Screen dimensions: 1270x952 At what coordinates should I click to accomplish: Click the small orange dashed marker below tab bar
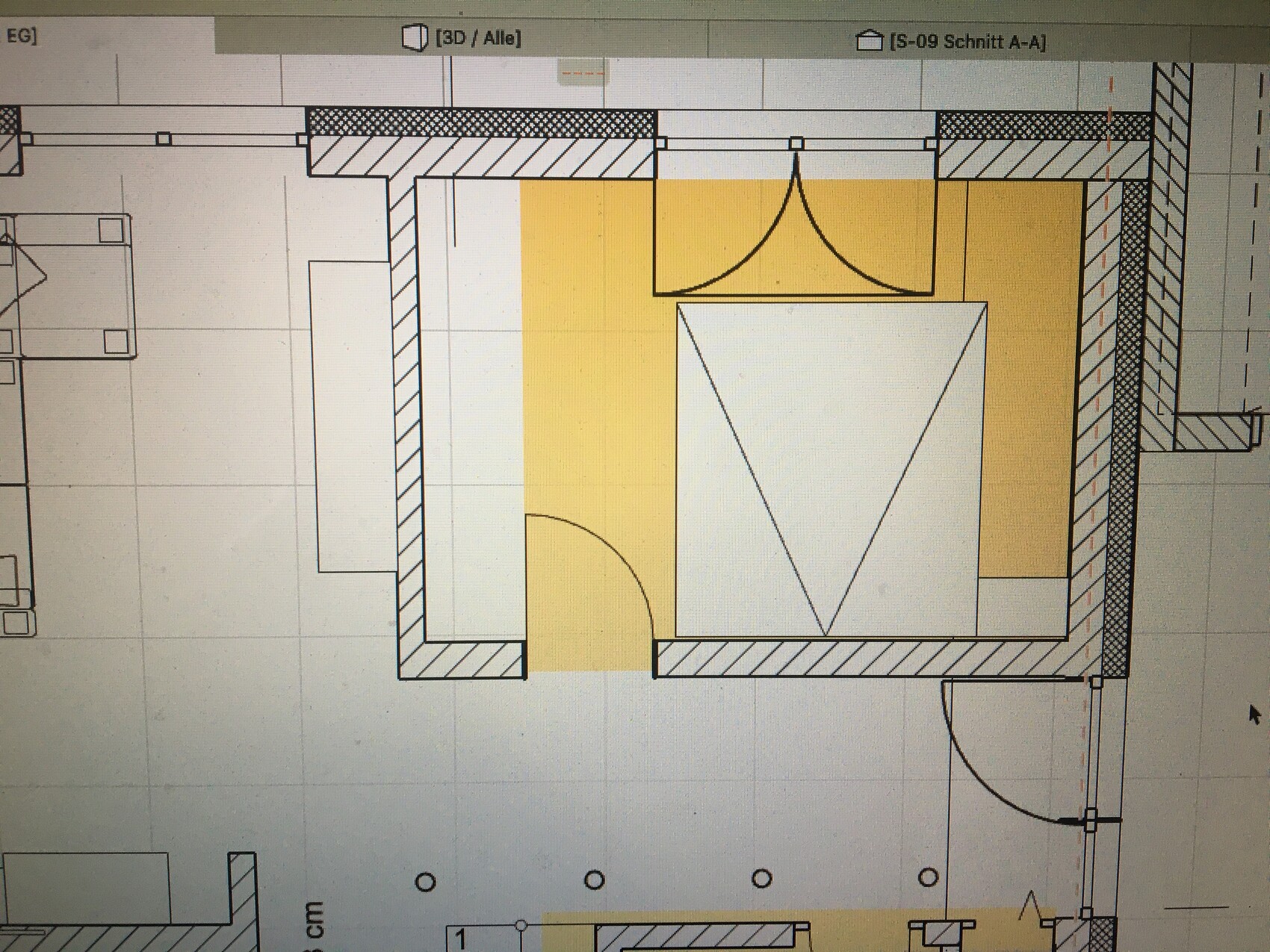coord(583,73)
